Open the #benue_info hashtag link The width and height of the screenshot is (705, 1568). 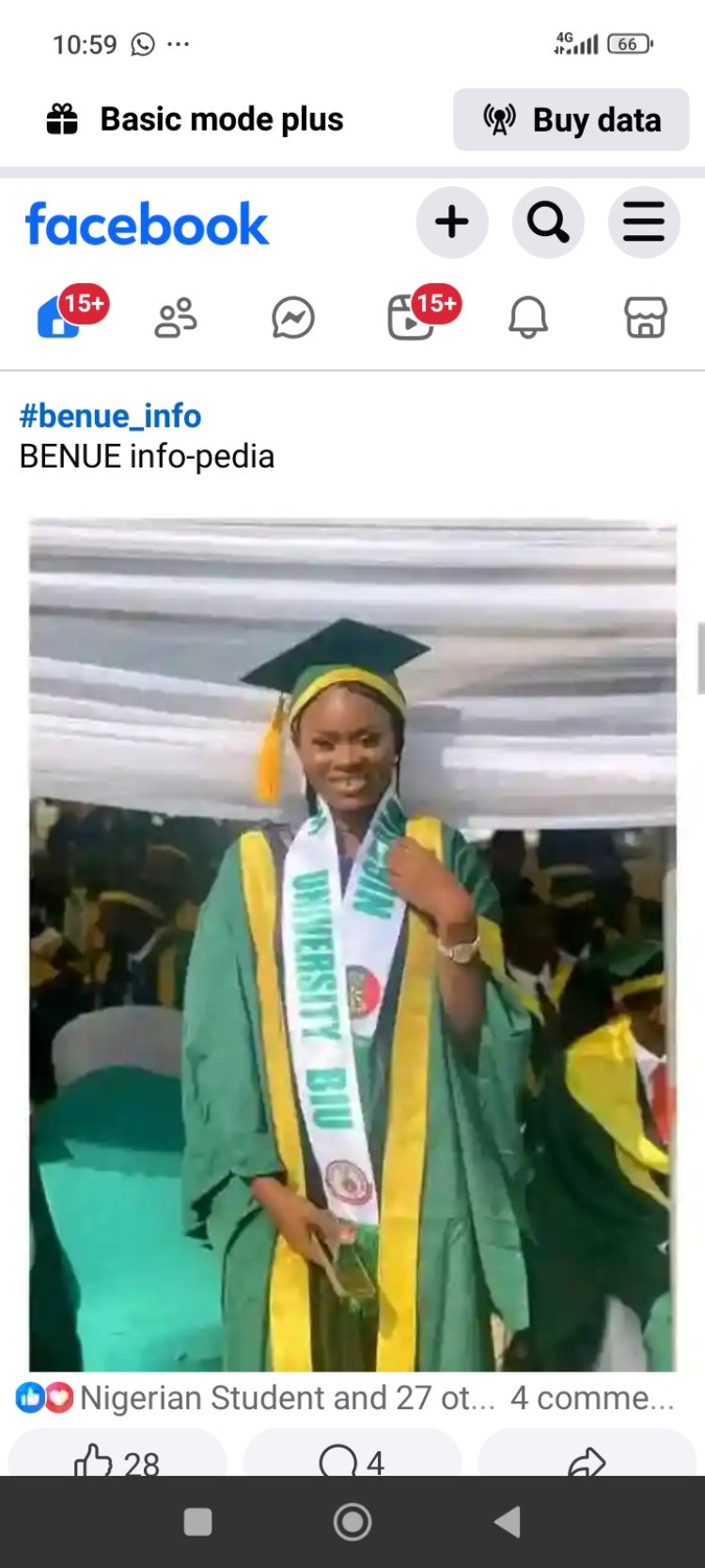pos(110,416)
